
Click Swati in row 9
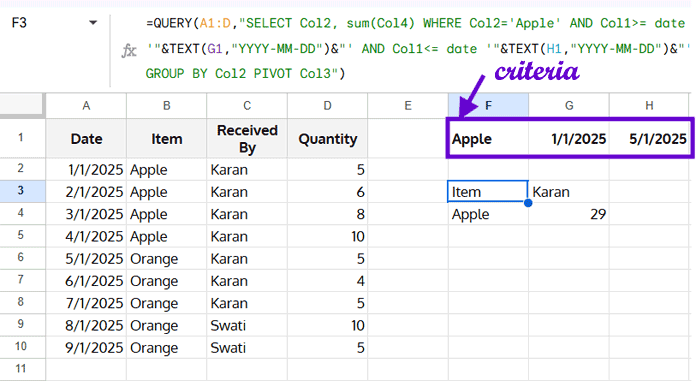(x=247, y=325)
